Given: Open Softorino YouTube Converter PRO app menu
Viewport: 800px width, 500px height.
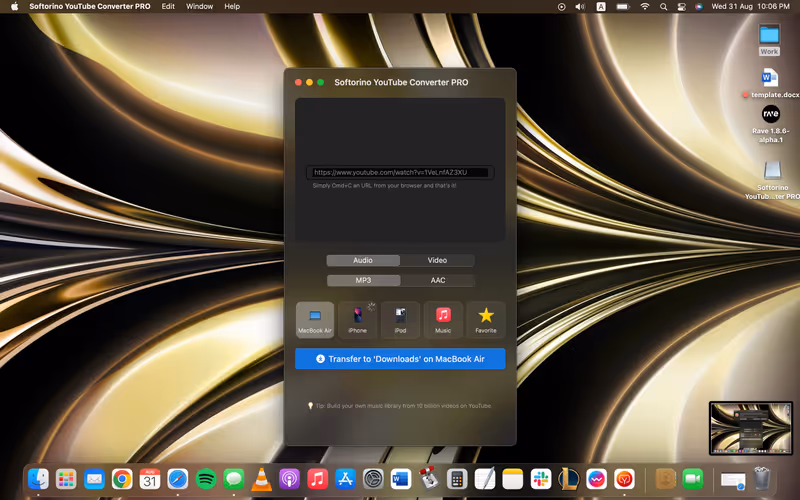Looking at the screenshot, I should coord(90,7).
